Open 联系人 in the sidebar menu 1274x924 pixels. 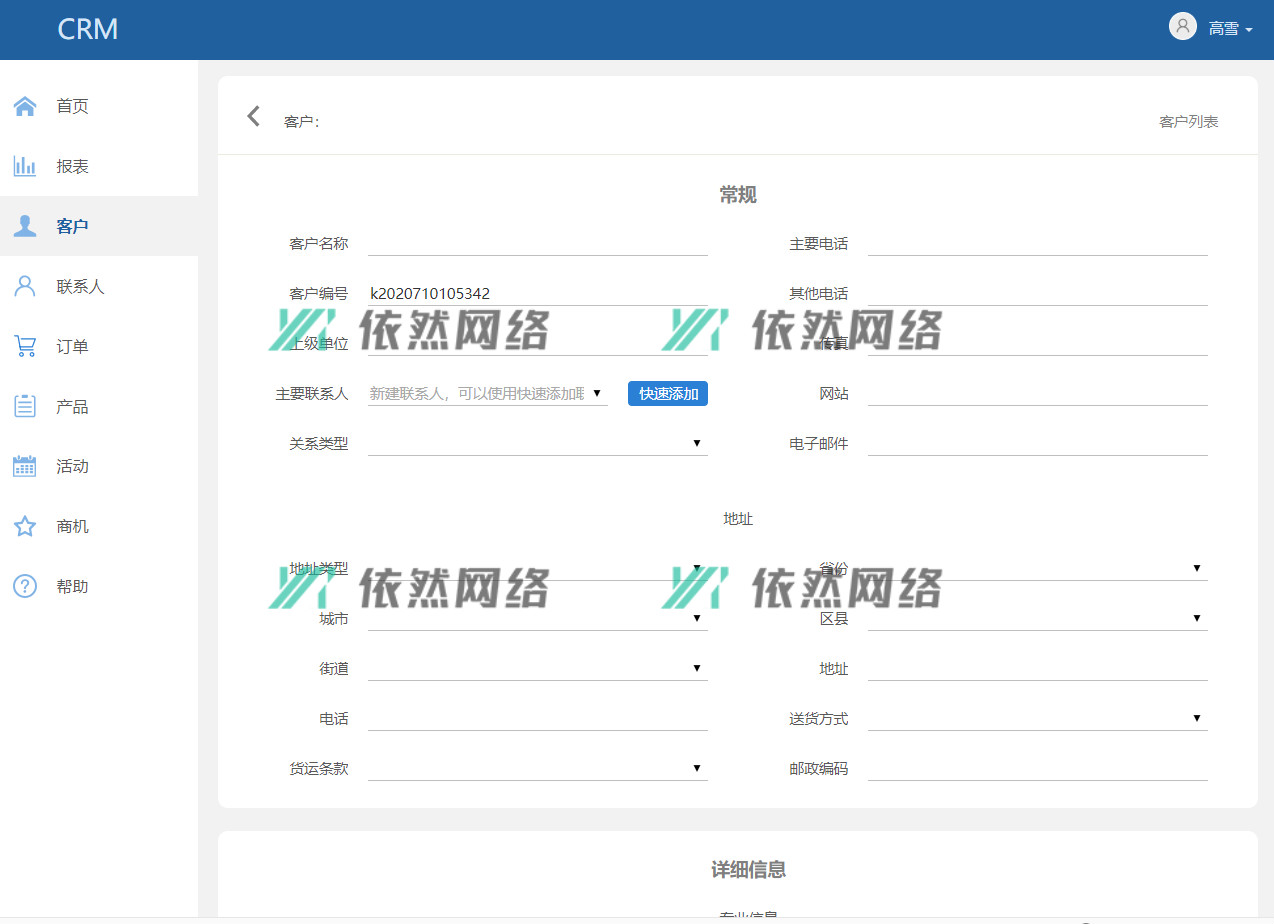click(80, 286)
